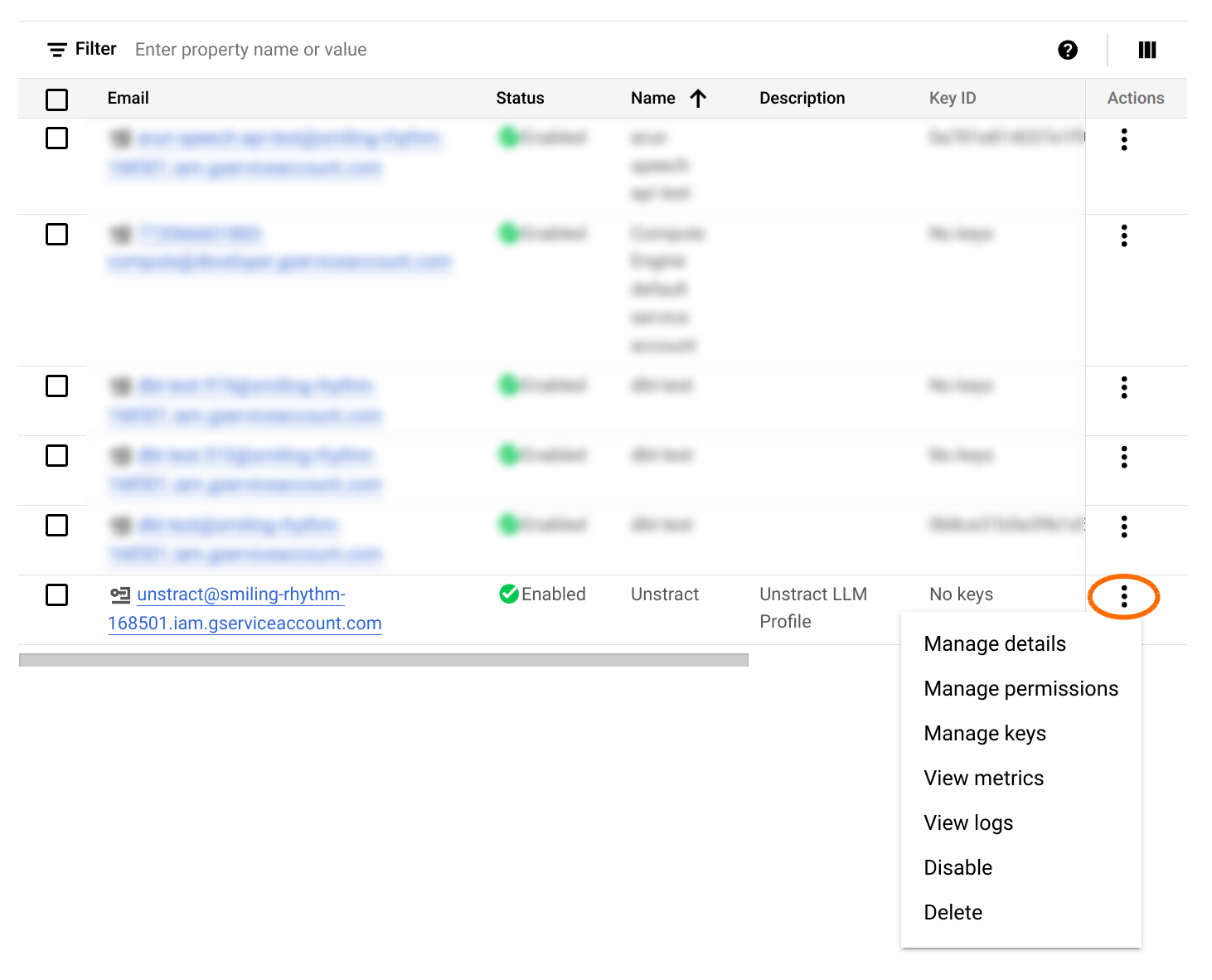Image resolution: width=1212 pixels, height=980 pixels.
Task: Click the horizontal scrollbar below the table
Action: [384, 660]
